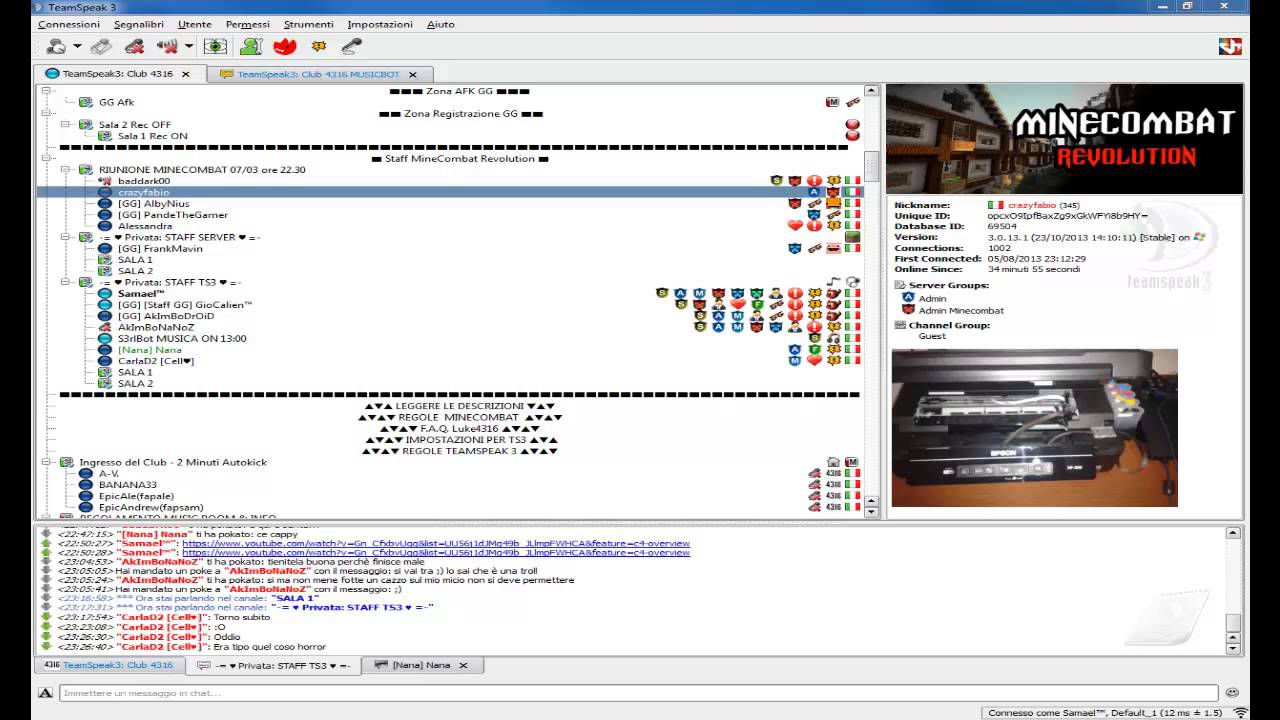
Task: Click the red icon in the toolbar
Action: pos(285,46)
